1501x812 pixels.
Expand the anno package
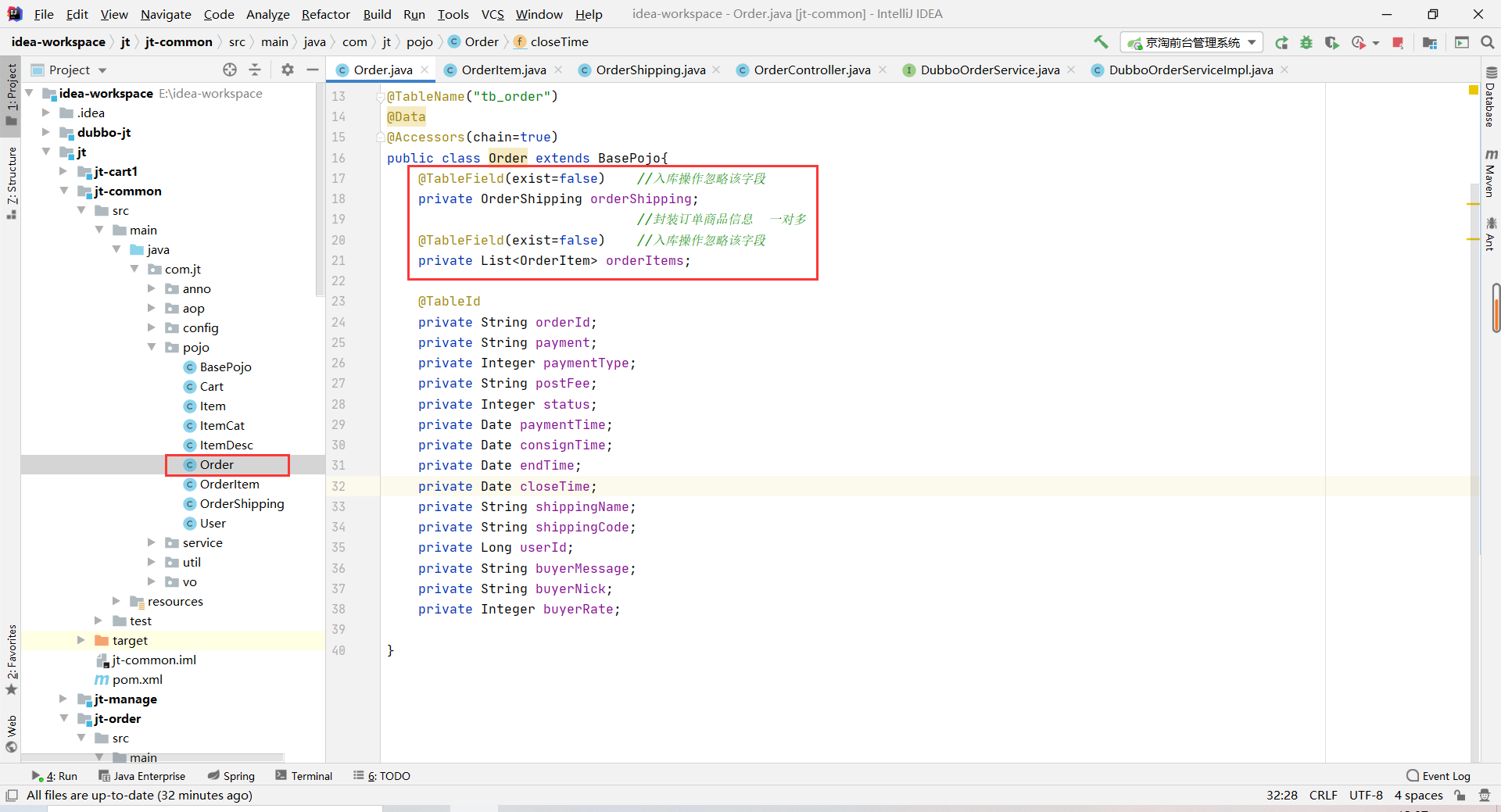152,288
